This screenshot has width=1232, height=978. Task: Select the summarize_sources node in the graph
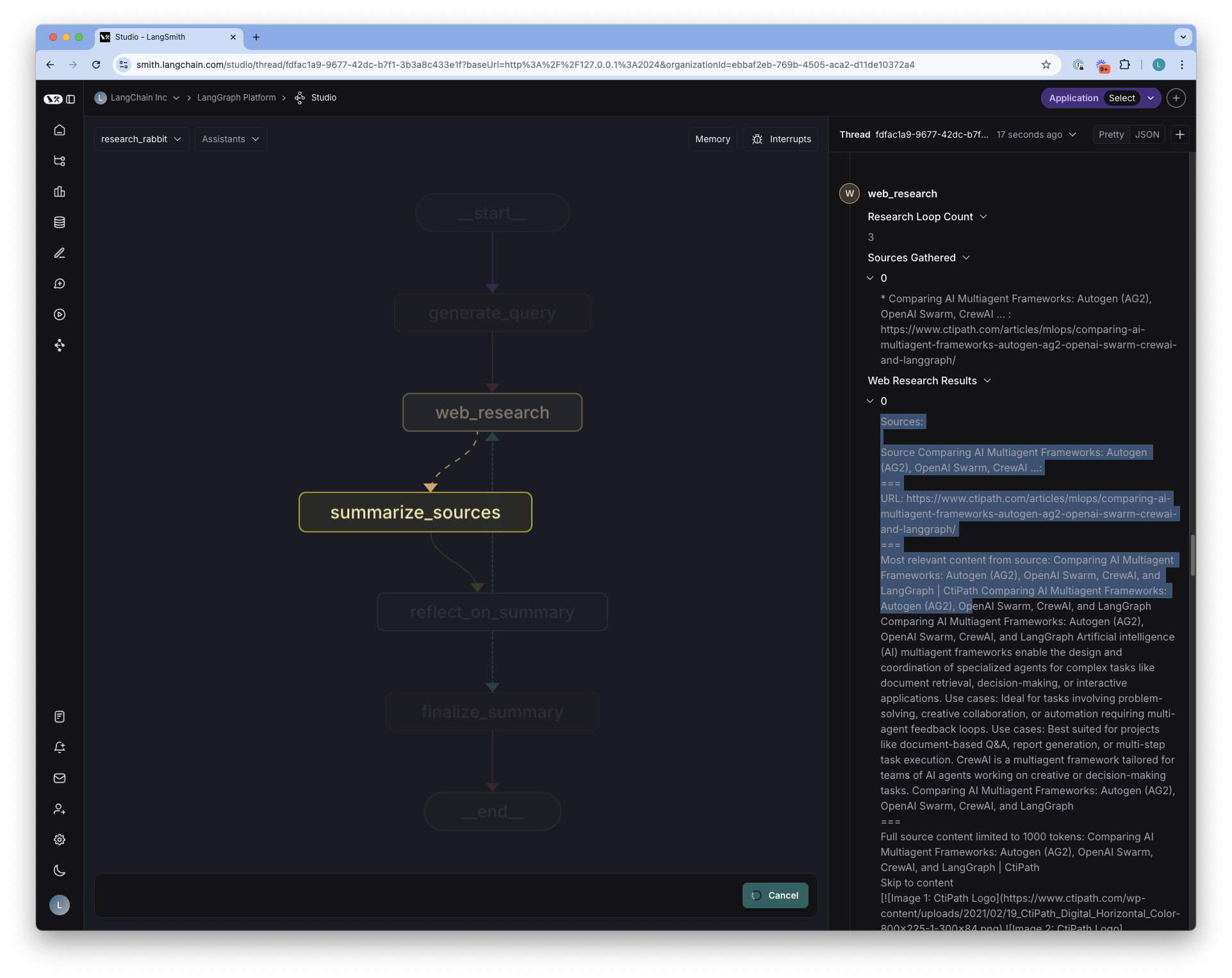[x=415, y=512]
